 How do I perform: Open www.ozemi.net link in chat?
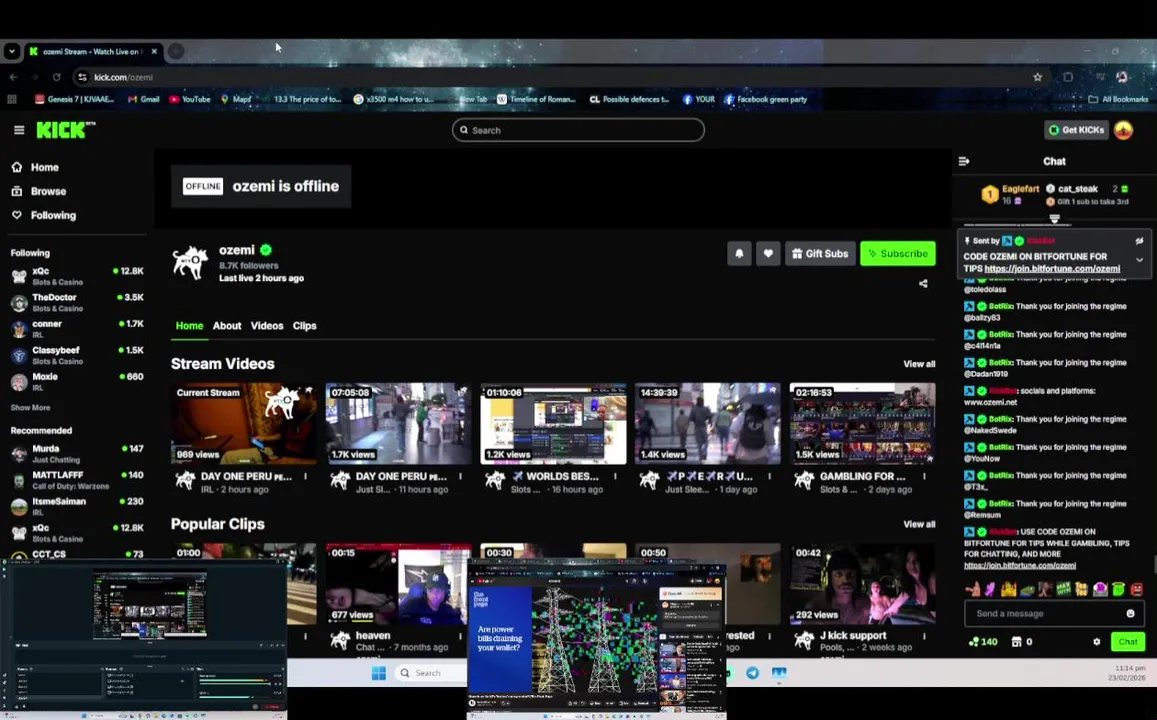990,402
